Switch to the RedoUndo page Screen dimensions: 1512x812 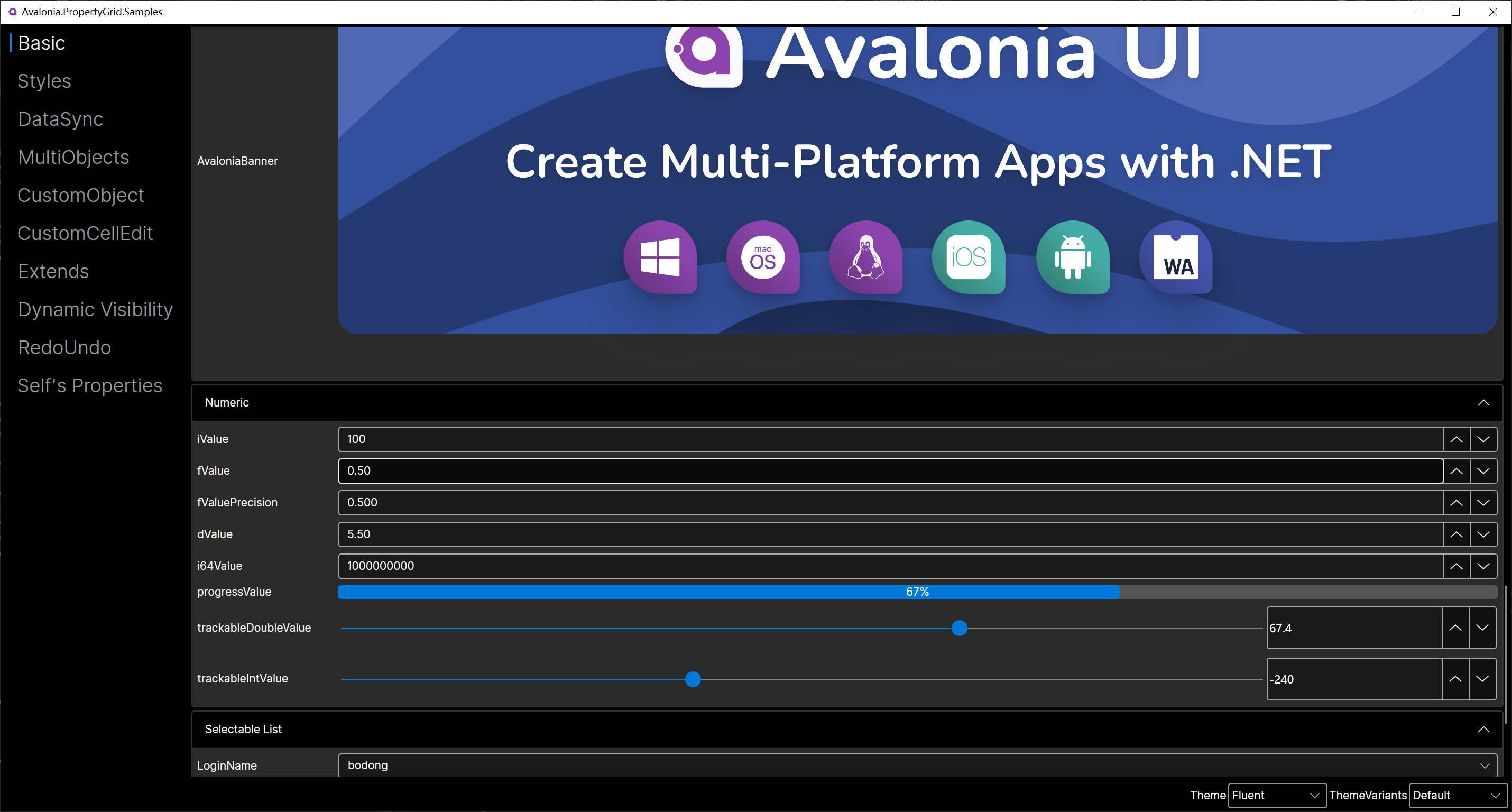[64, 347]
